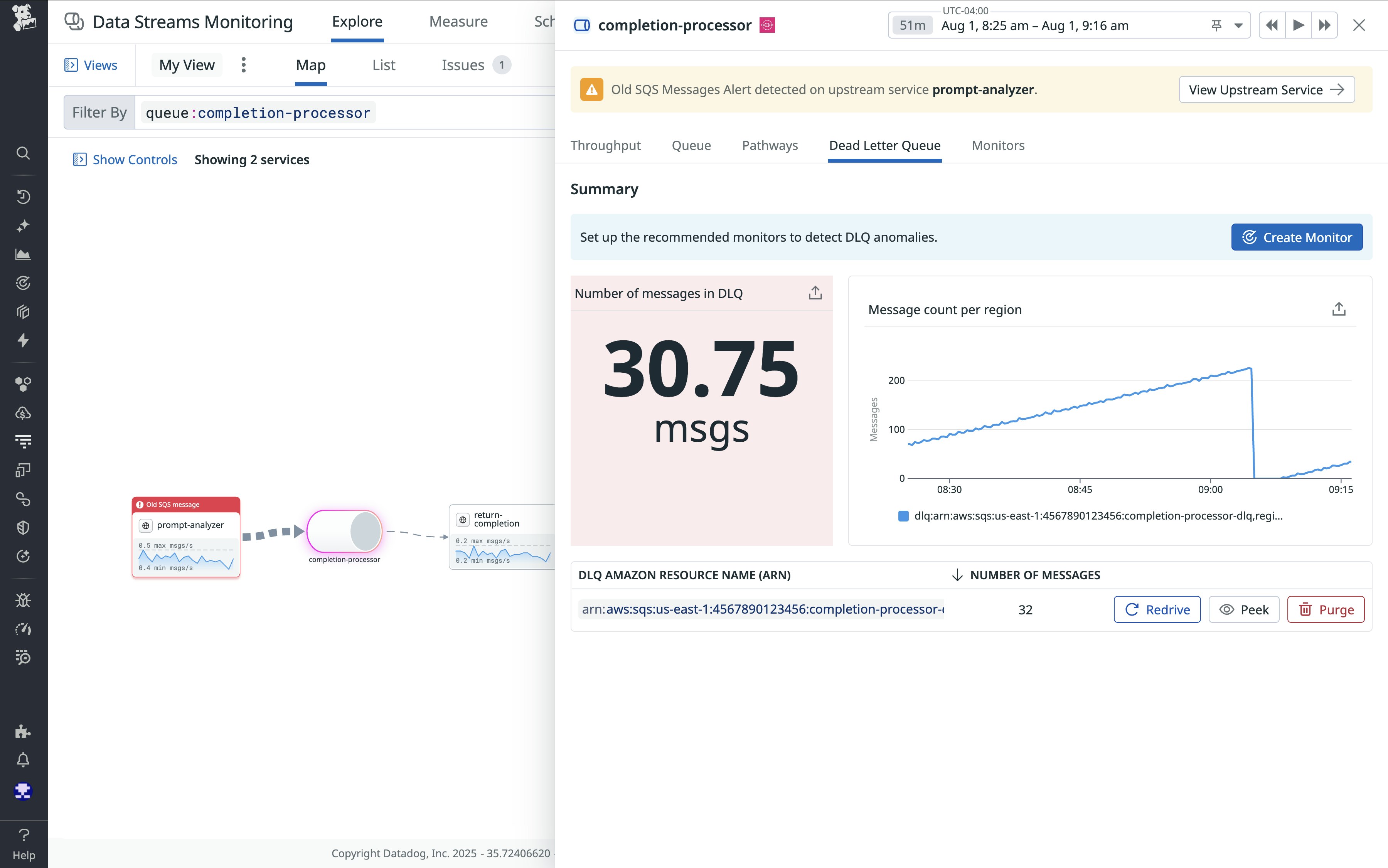This screenshot has height=868, width=1388.
Task: Open My View options kebab menu
Action: click(244, 65)
